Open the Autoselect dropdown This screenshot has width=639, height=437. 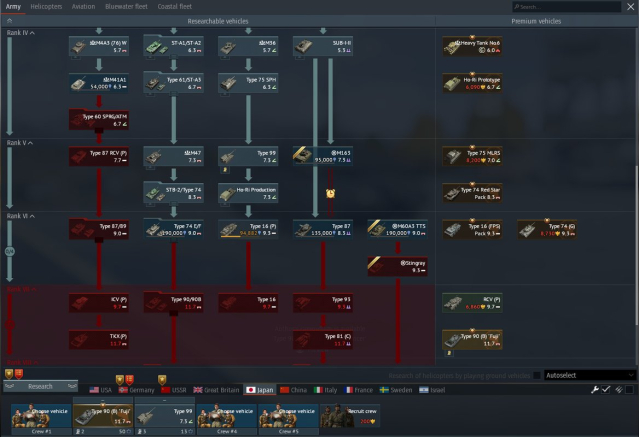(588, 375)
